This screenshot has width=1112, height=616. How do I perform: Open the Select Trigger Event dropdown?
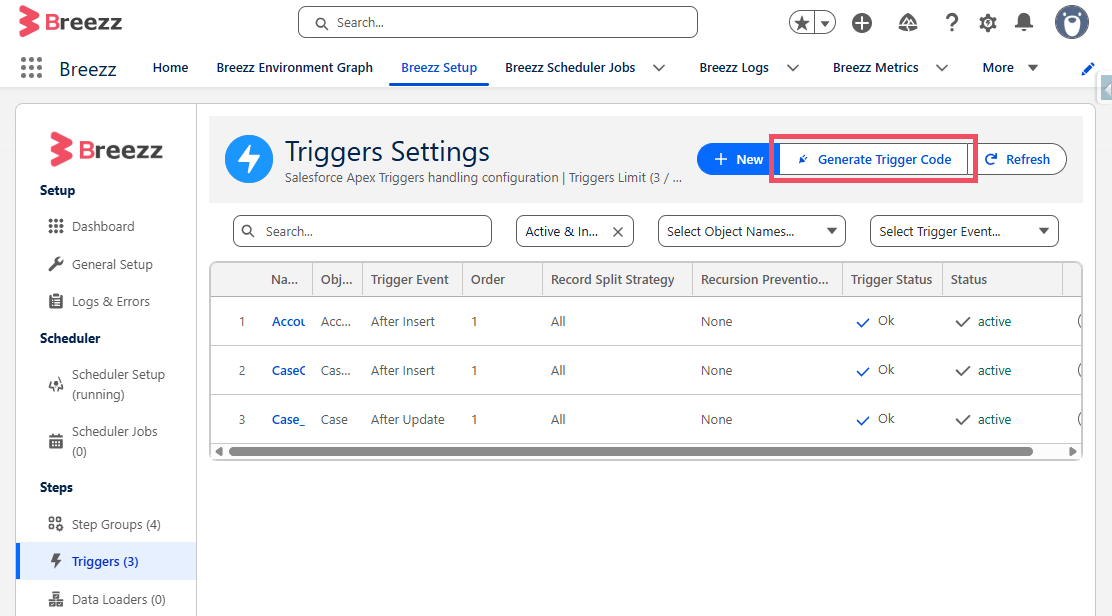pyautogui.click(x=964, y=231)
